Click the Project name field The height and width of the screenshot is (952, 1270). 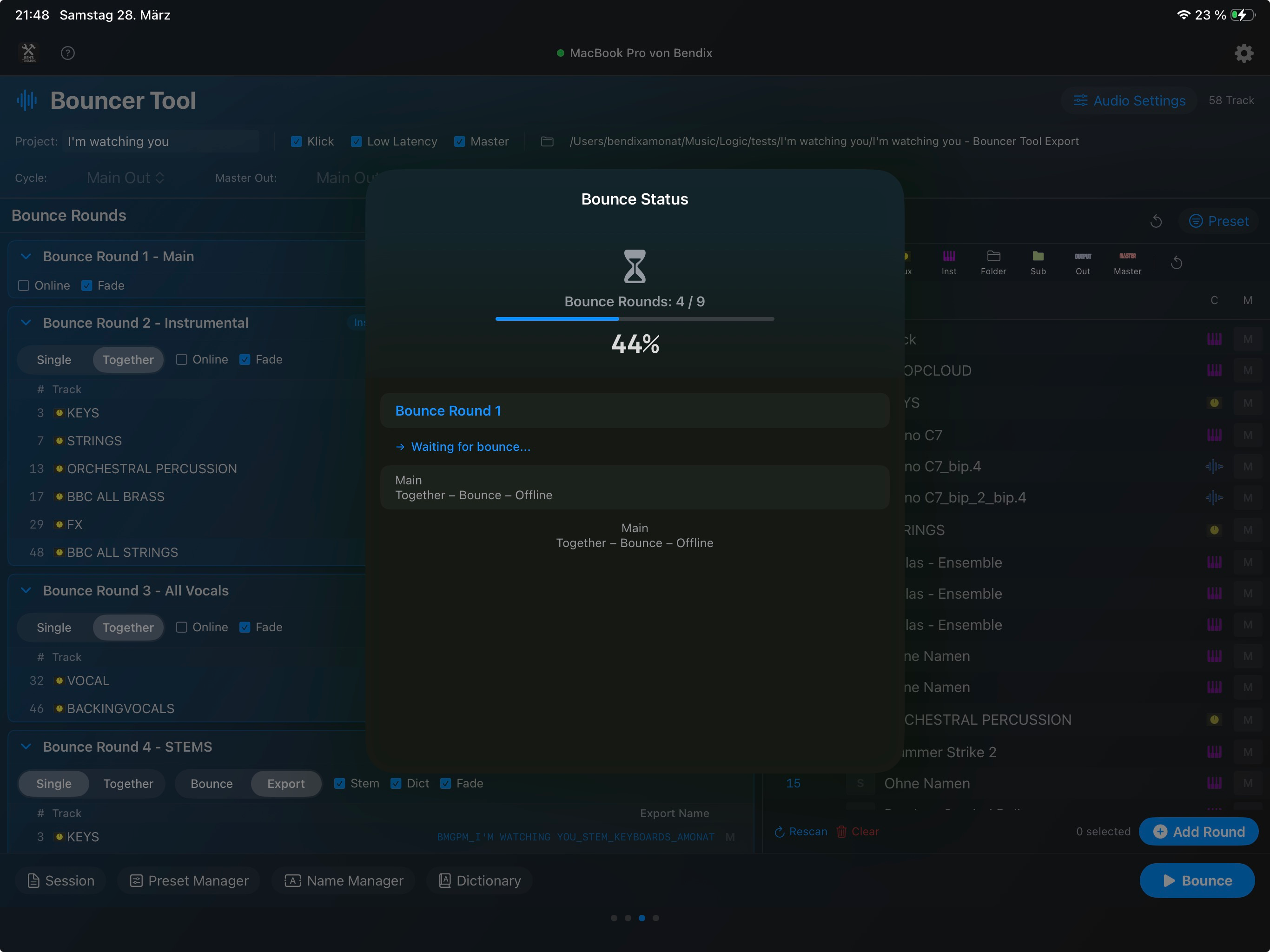(161, 141)
